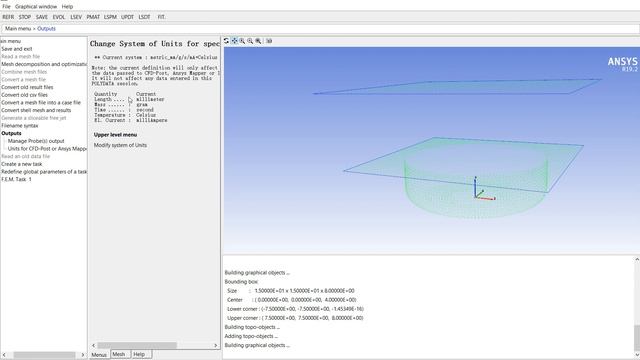Select Redefine global parameters of a task
The width and height of the screenshot is (640, 360).
44,171
